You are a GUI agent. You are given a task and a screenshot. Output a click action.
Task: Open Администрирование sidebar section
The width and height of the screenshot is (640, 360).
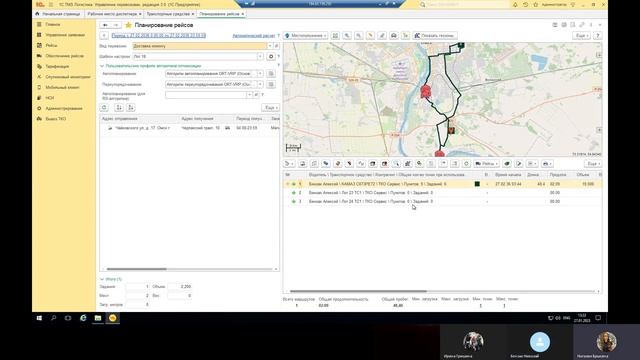point(64,108)
